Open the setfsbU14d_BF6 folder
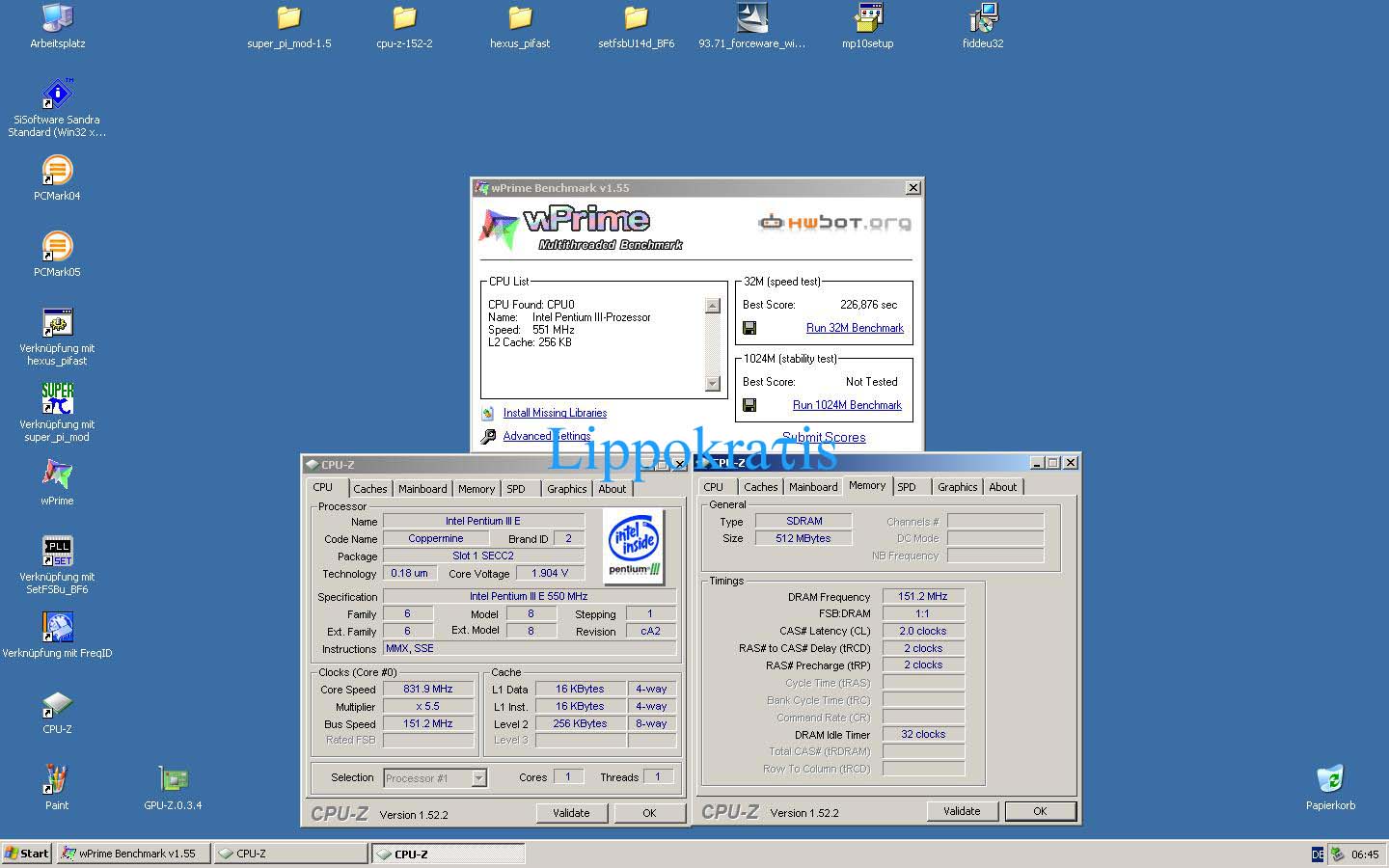 point(636,26)
